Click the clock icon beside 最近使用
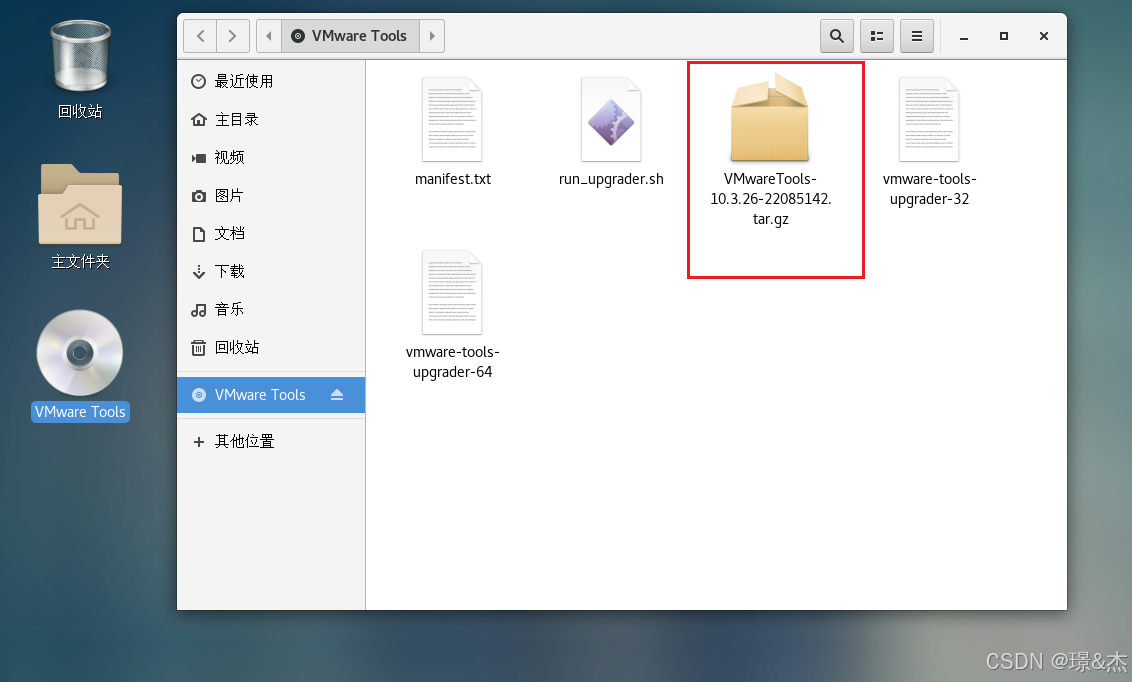 pos(199,82)
